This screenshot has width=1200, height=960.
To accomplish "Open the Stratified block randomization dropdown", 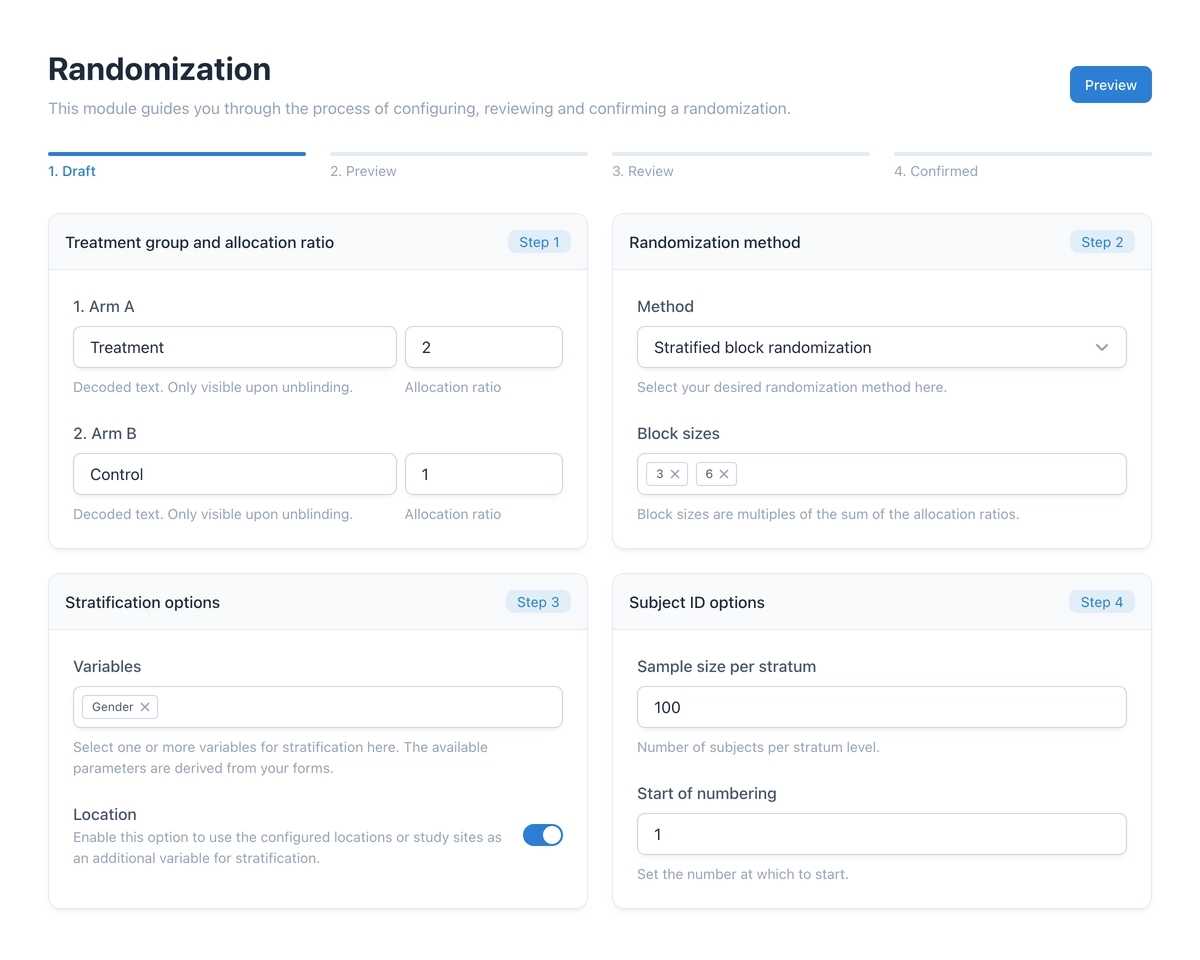I will coord(882,347).
